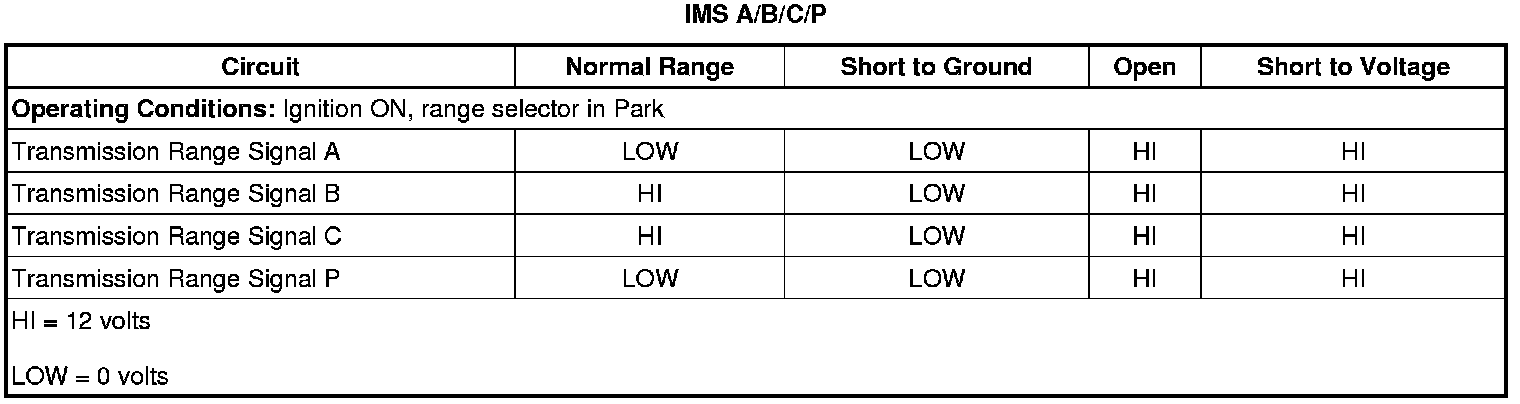Screen dimensions: 1520x404
Task: Select the Transmission Range Signal C label
Action: [x=175, y=236]
